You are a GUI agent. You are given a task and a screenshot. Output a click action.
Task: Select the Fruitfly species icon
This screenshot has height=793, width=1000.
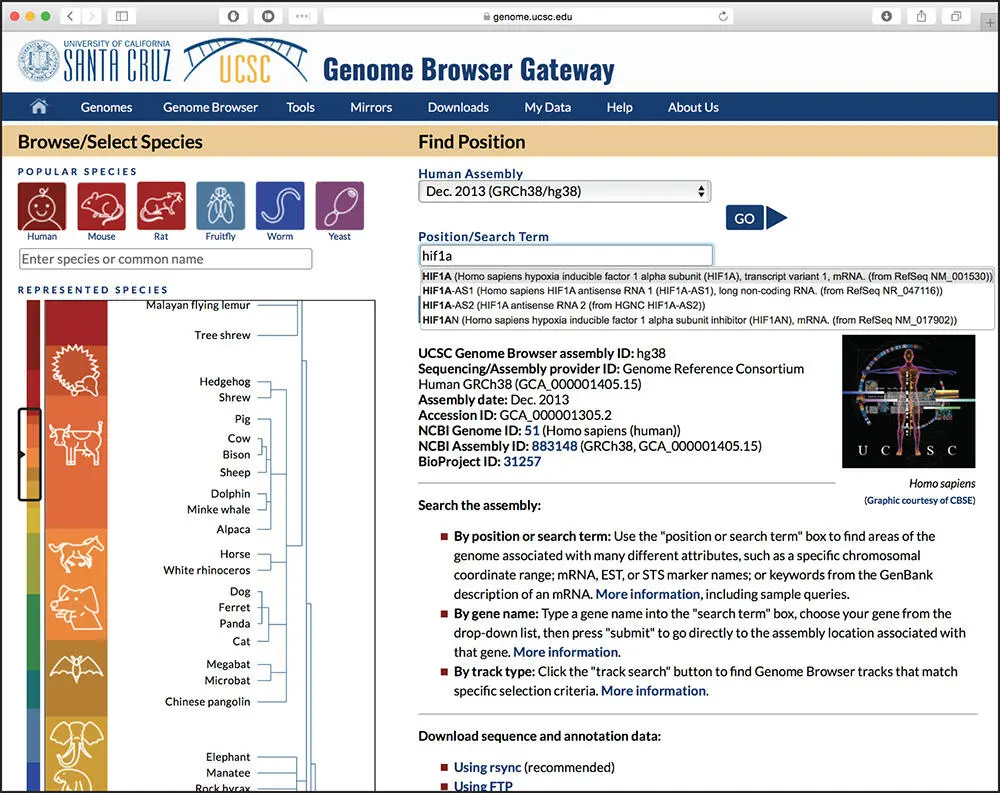[221, 205]
